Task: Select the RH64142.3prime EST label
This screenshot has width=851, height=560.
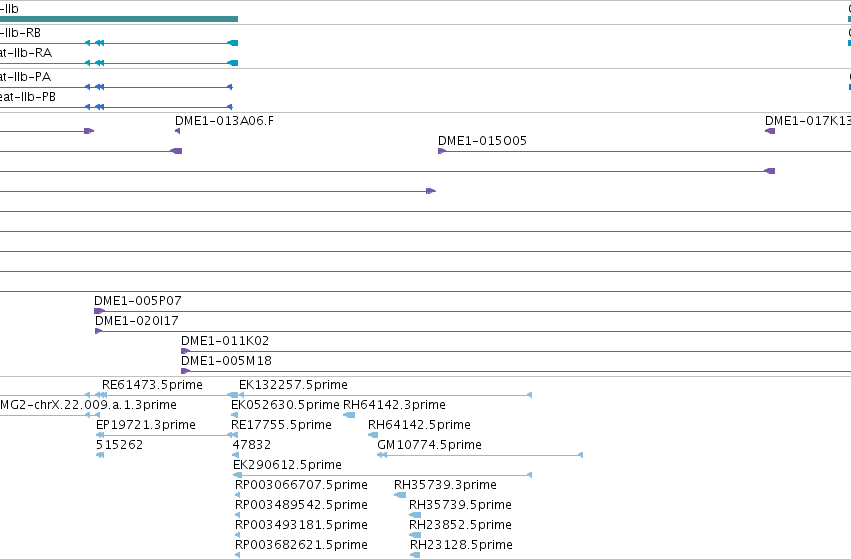Action: pyautogui.click(x=394, y=405)
